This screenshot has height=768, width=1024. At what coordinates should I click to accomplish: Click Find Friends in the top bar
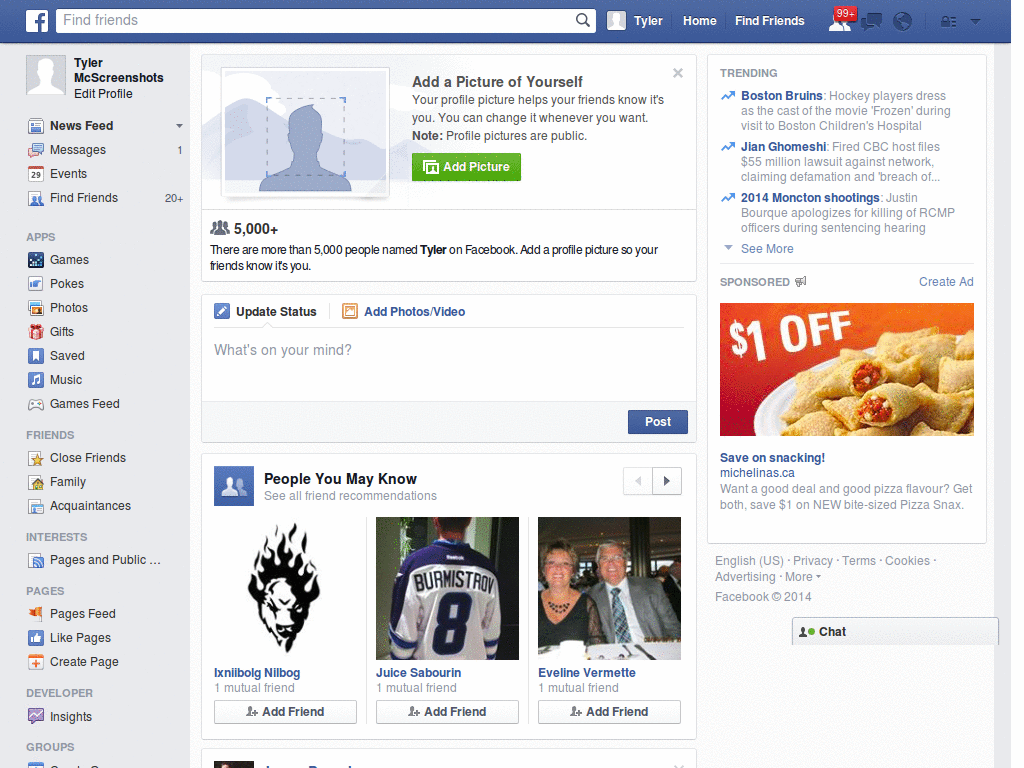(x=769, y=21)
